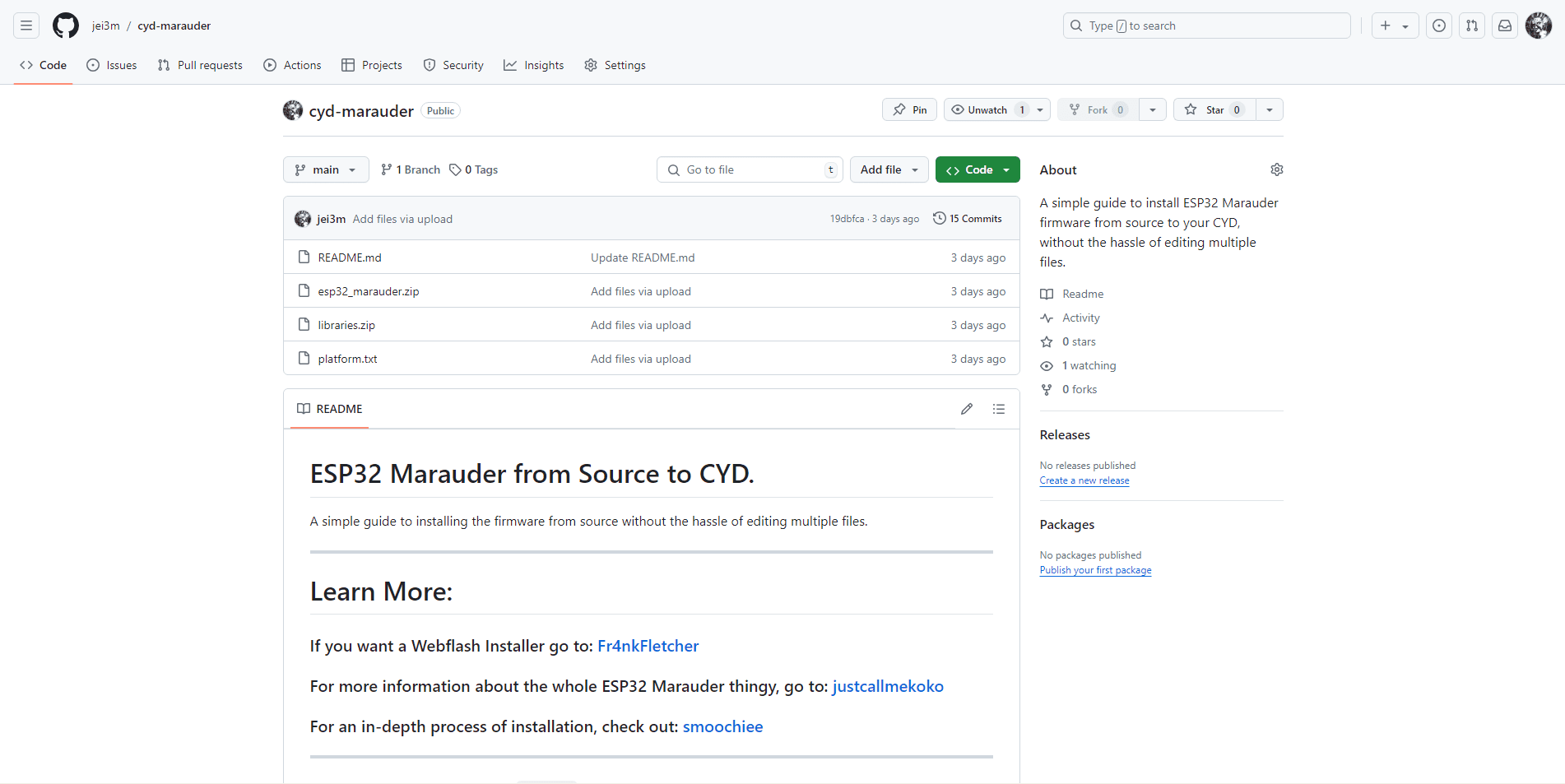Open the Issues shortcut icon in header
Screen dimensions: 1565x784
coord(1439,26)
